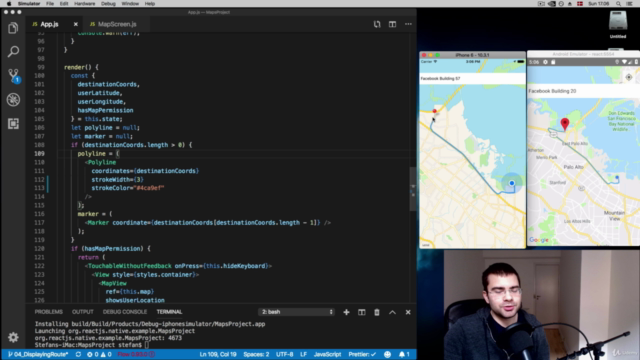Open the Search icon in activity bar
This screenshot has height=360, width=640.
(13, 51)
